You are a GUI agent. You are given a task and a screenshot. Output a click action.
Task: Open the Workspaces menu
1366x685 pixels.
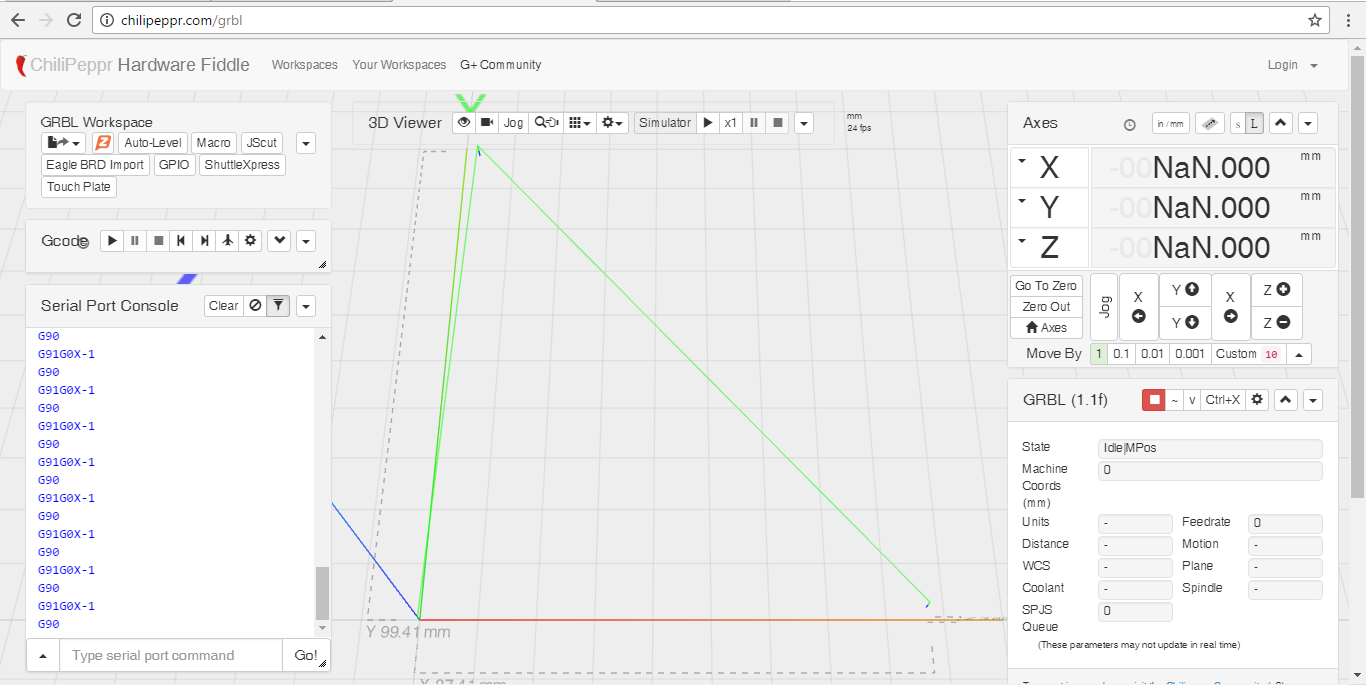click(304, 65)
